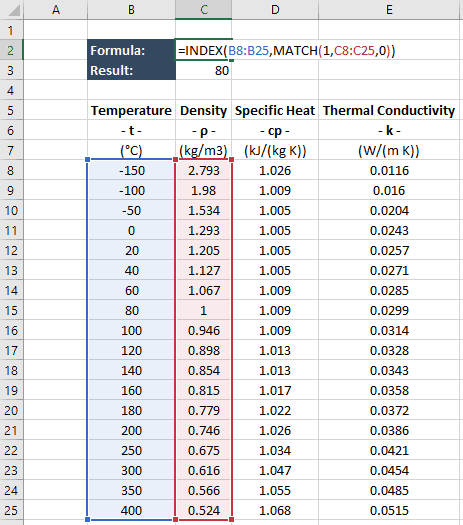Click the '(°C)' unit cell
463x525 pixels.
[x=131, y=150]
